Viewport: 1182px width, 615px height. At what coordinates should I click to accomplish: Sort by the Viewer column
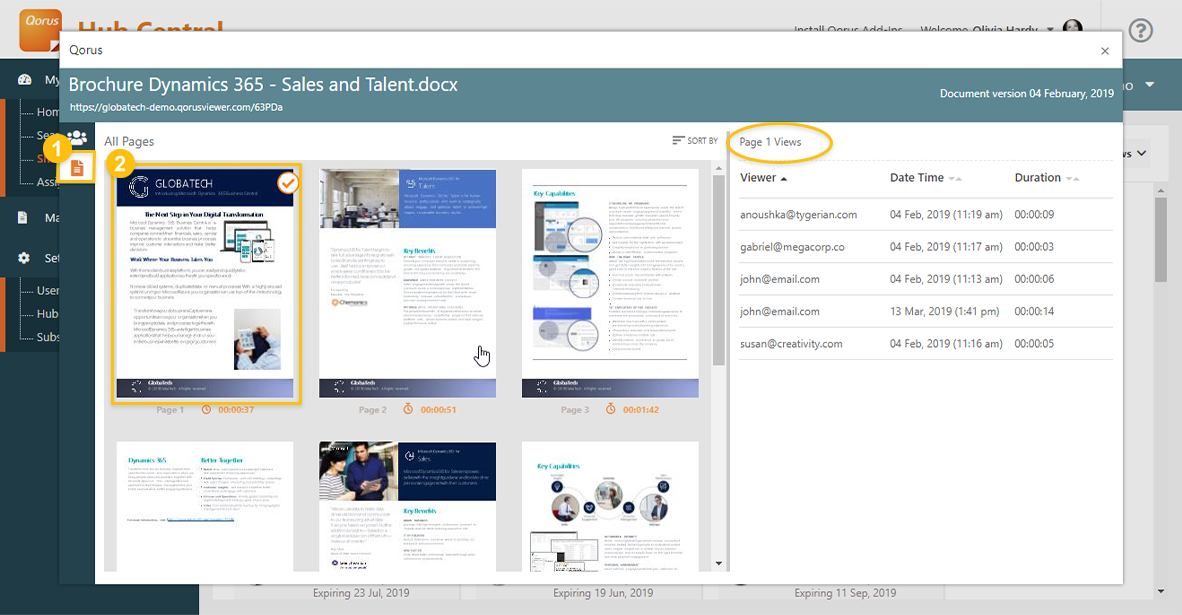[763, 178]
